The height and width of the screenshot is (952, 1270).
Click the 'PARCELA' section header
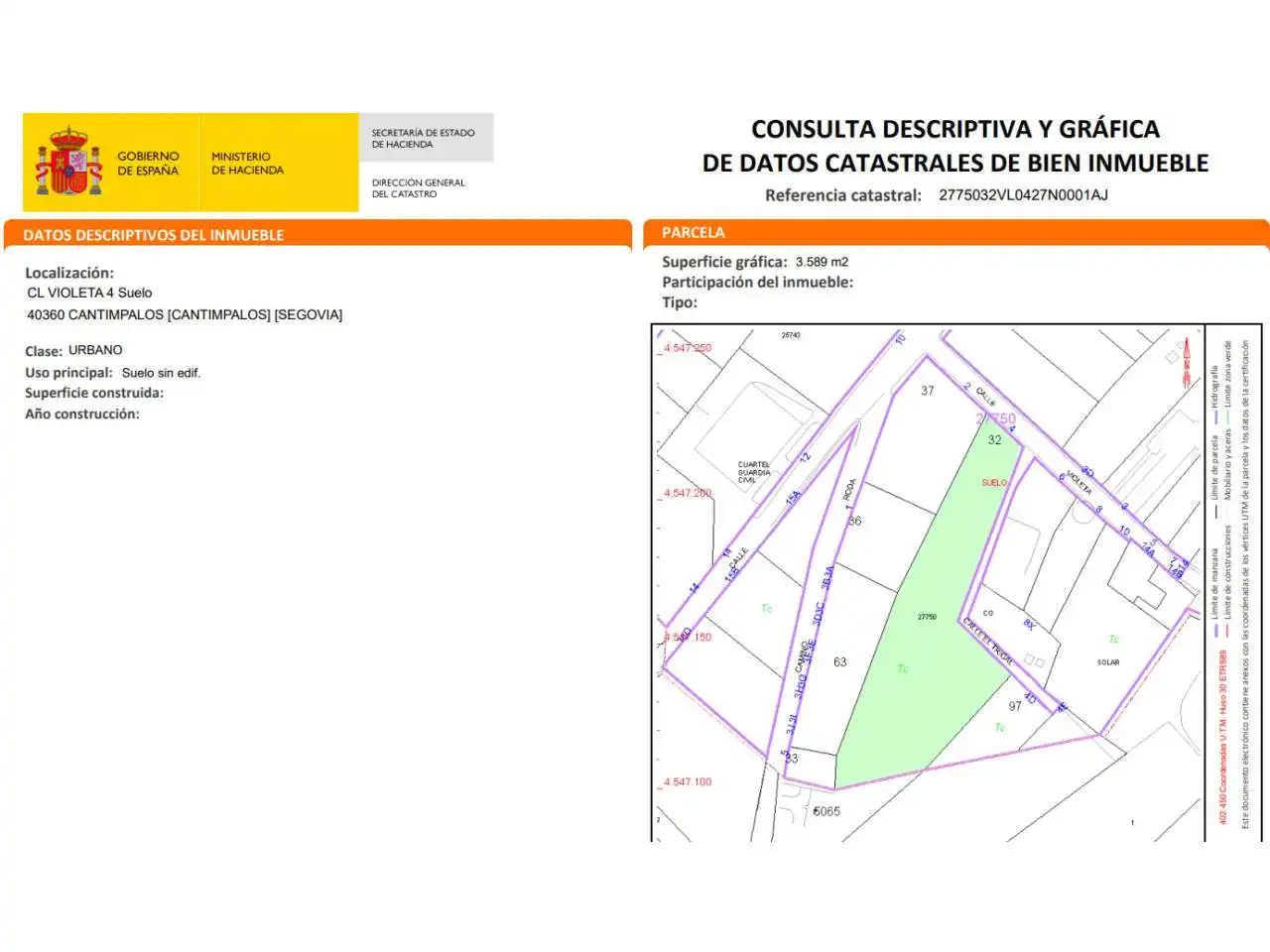(x=693, y=232)
